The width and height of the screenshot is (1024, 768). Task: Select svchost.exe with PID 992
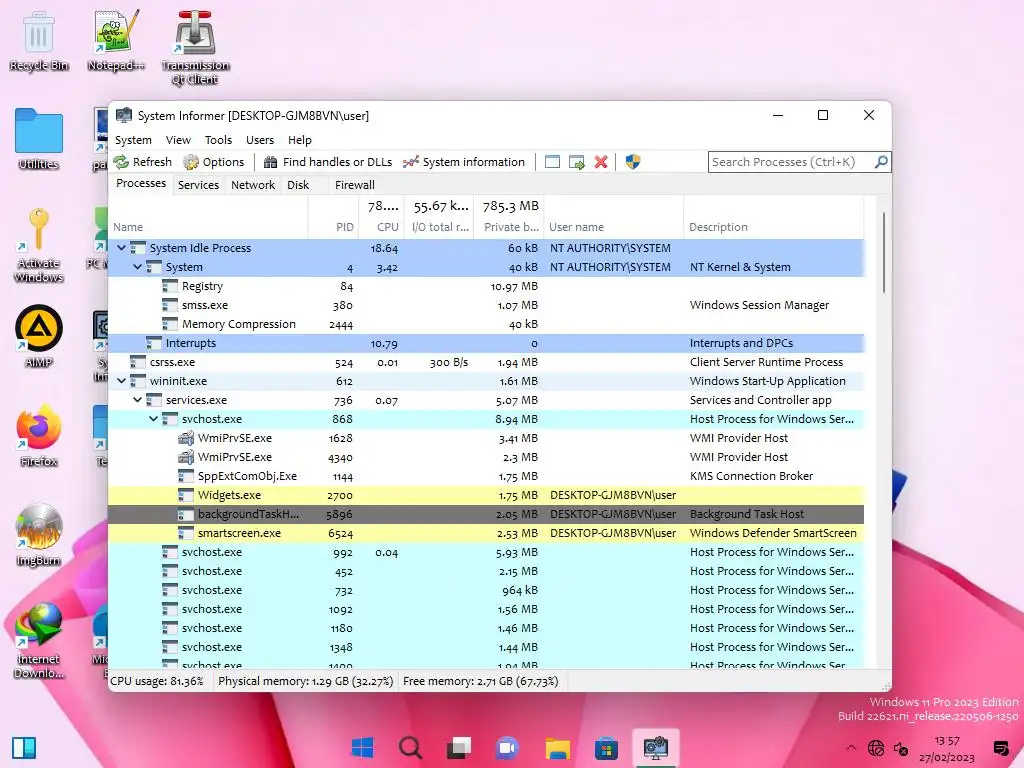tap(486, 552)
